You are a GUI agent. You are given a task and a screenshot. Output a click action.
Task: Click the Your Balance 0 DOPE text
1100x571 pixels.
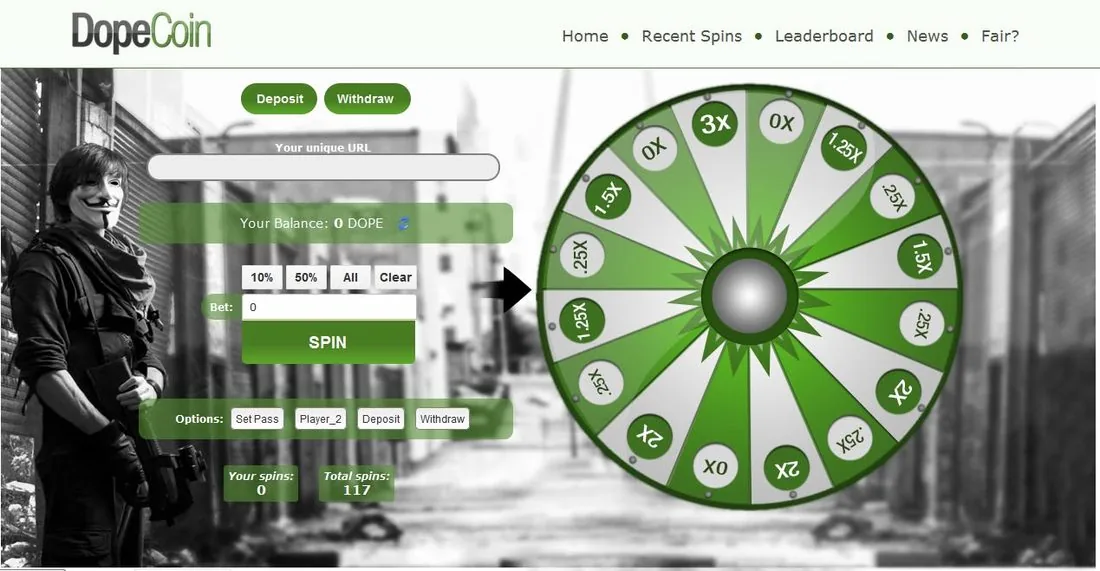311,223
